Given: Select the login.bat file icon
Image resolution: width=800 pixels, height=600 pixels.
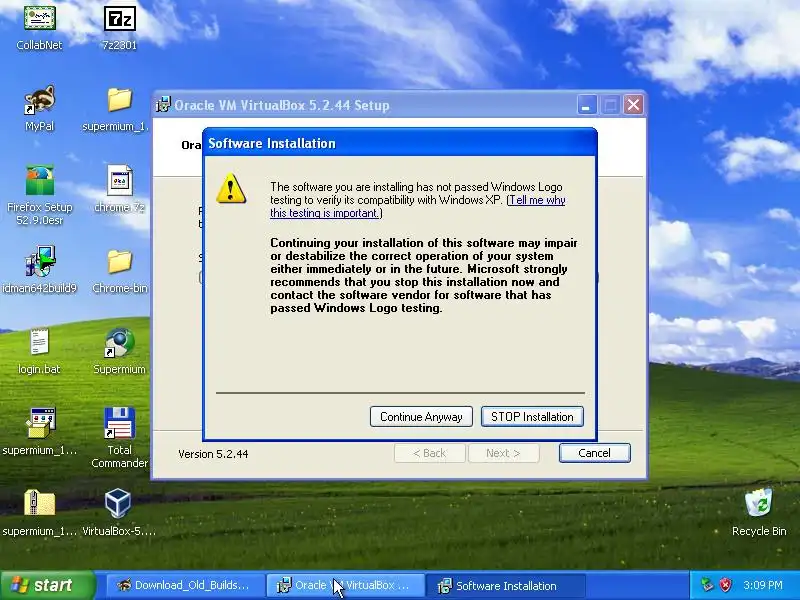Looking at the screenshot, I should (39, 342).
